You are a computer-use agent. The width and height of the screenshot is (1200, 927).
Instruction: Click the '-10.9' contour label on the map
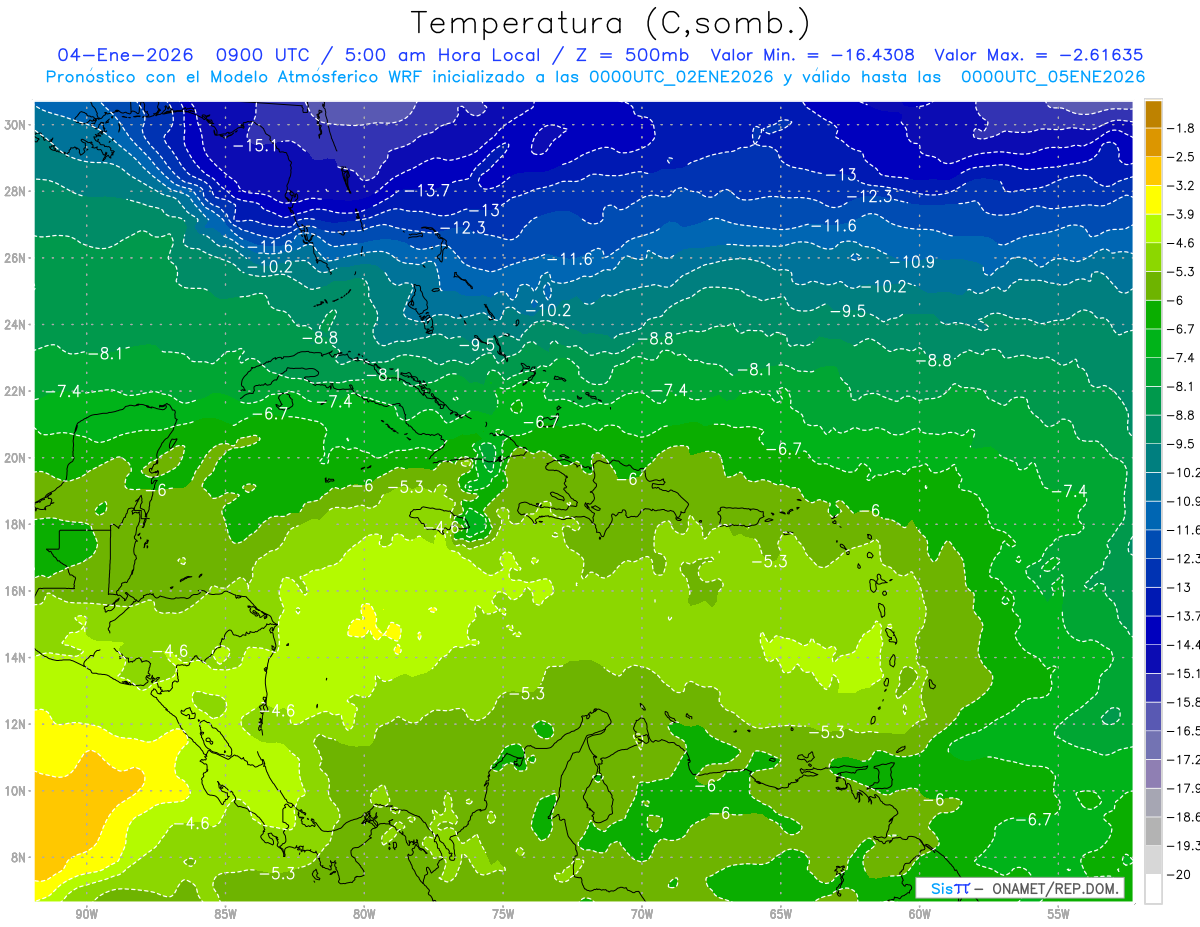click(x=912, y=262)
